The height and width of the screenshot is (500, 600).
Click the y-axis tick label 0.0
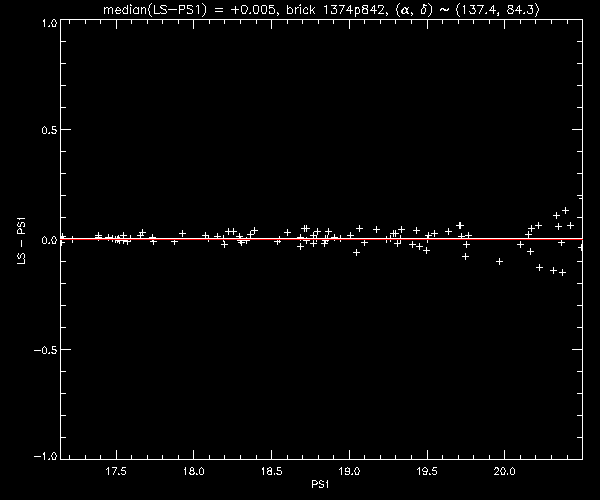[49, 240]
